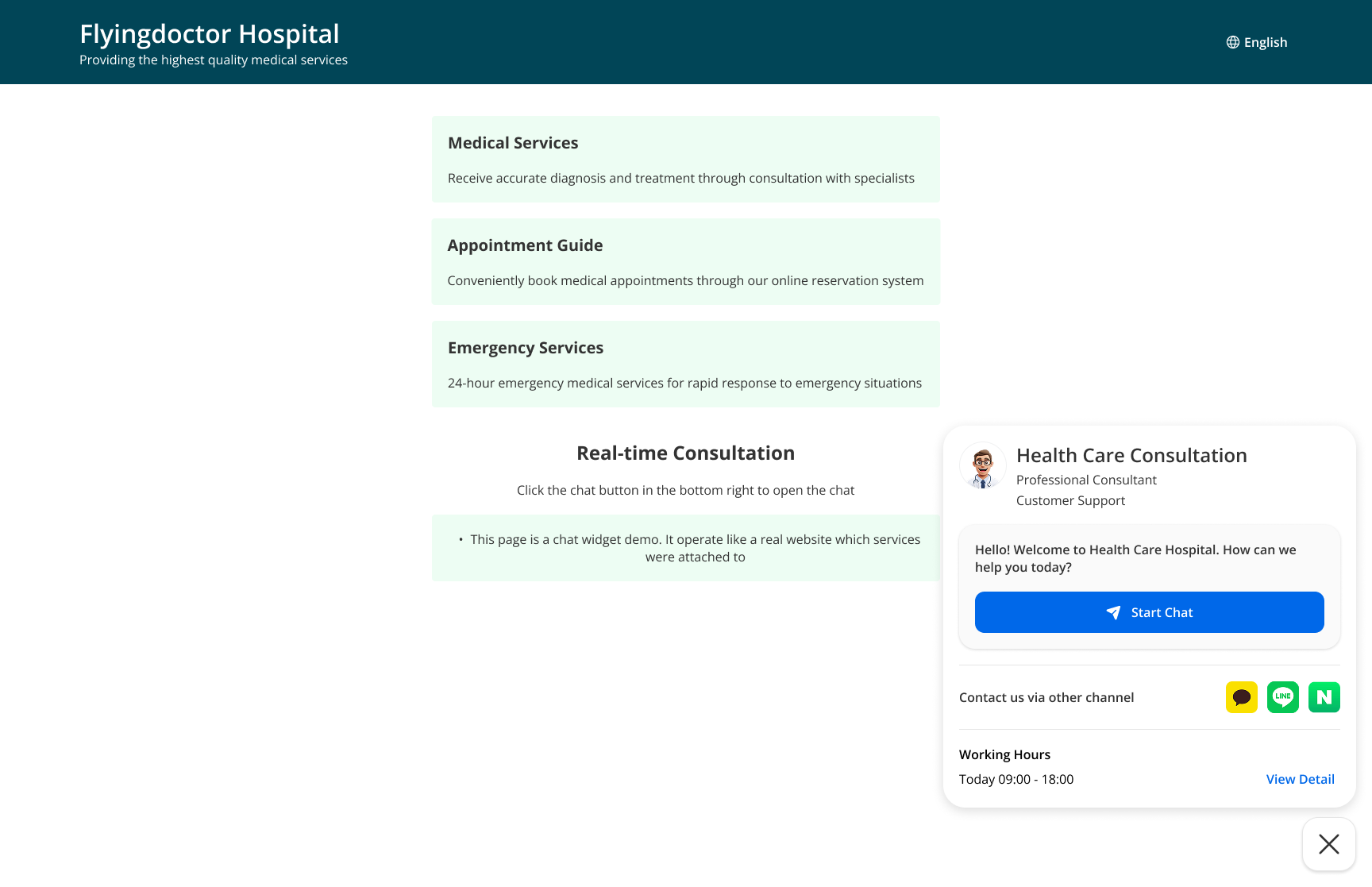Contact the hospital through the LINE icon
1372x887 pixels.
point(1282,697)
